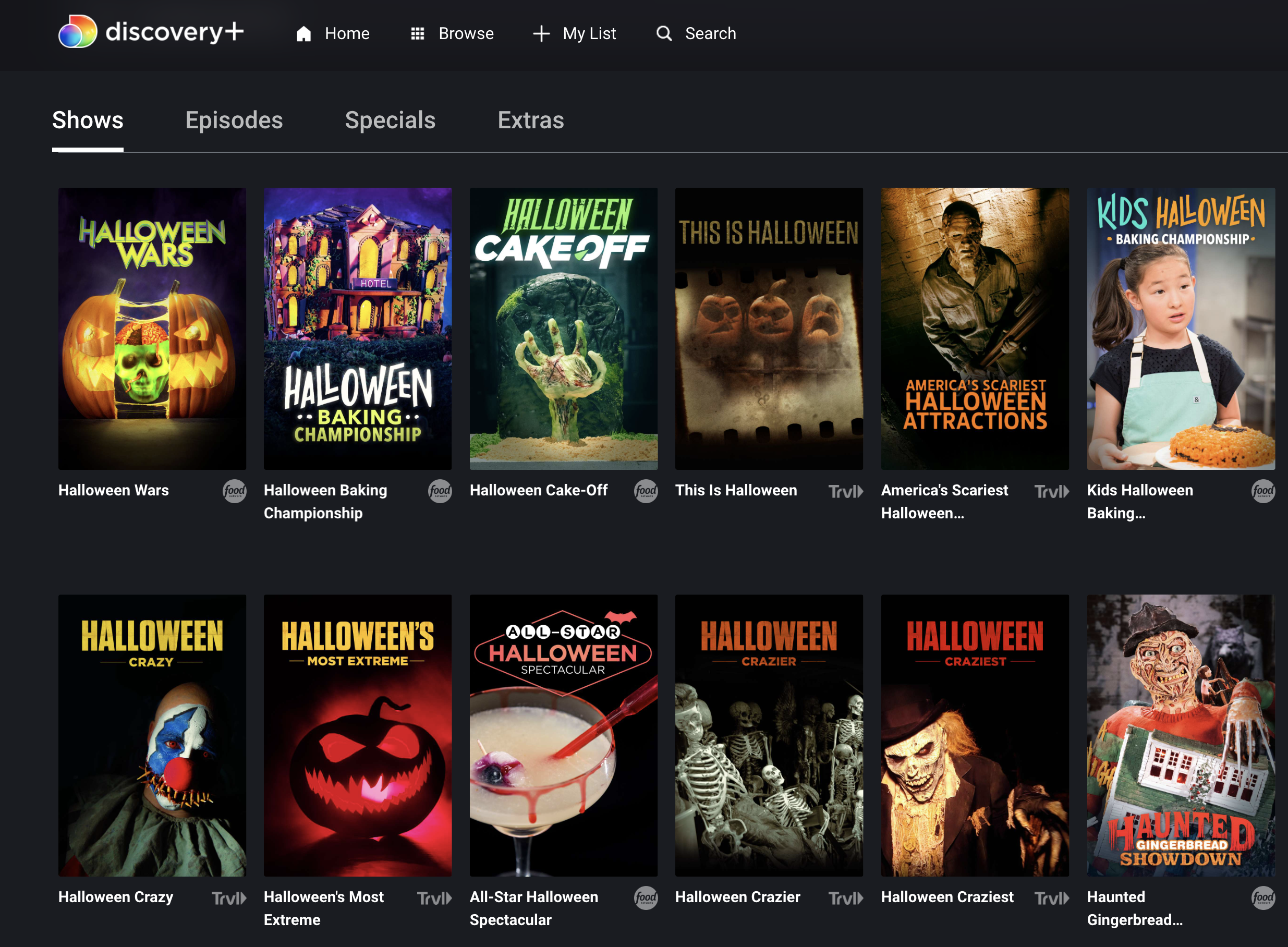Click the Search magnifier icon

pos(663,34)
